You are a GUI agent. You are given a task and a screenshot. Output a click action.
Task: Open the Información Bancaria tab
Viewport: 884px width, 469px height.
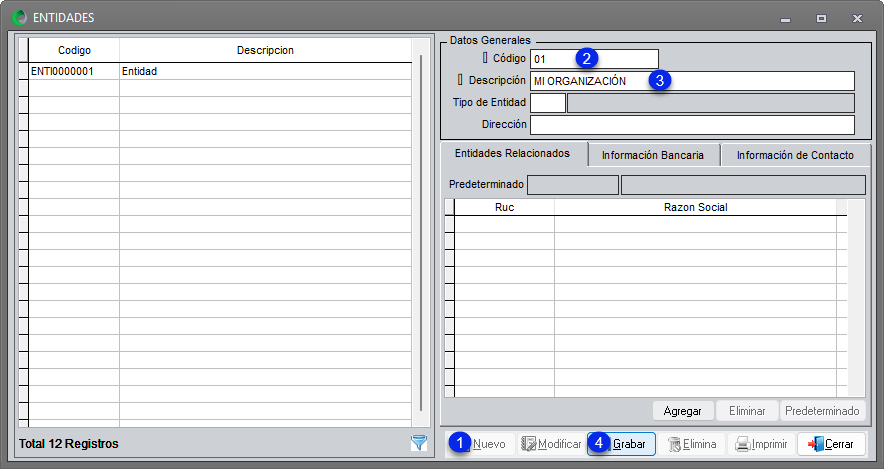pos(653,155)
